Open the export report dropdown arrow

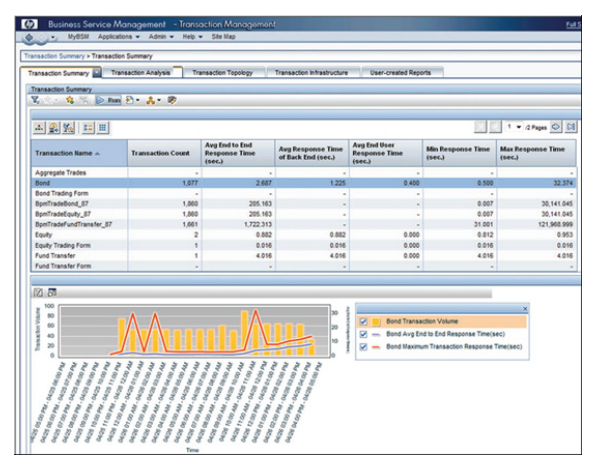coord(137,100)
